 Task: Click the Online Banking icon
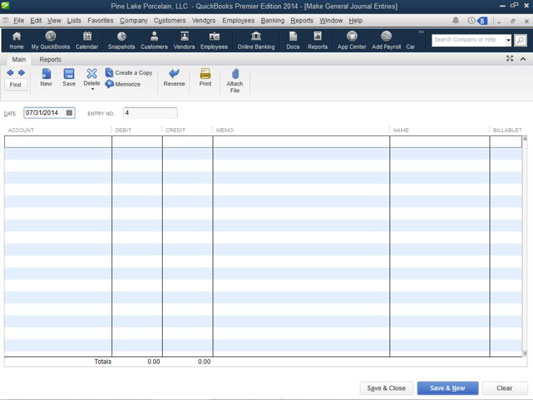point(256,36)
